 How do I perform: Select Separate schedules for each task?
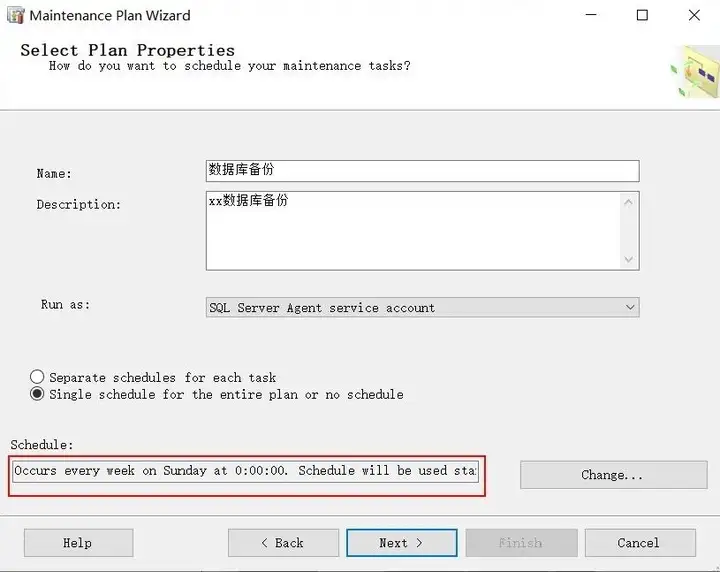click(x=38, y=377)
